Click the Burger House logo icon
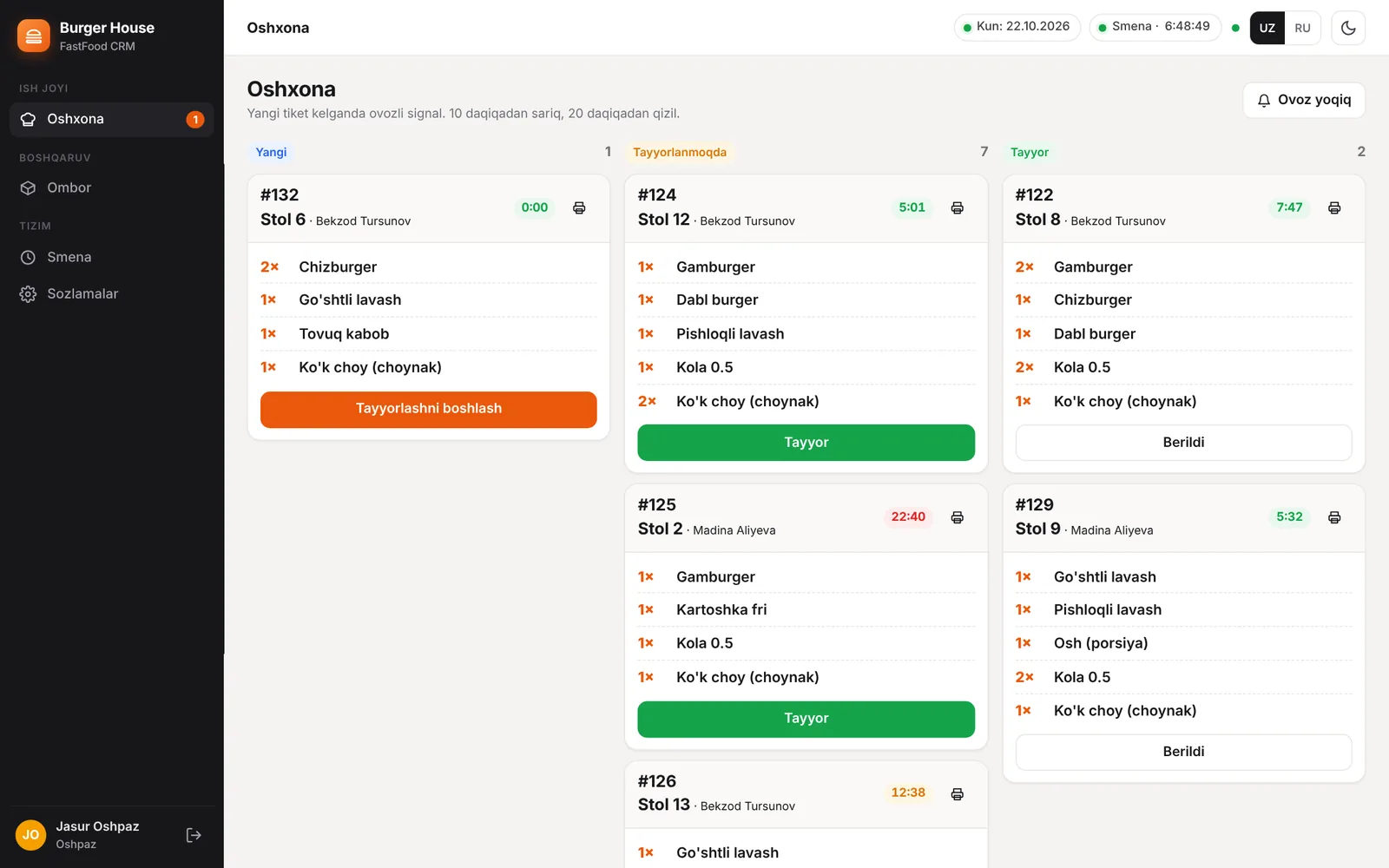The height and width of the screenshot is (868, 1389). click(34, 36)
